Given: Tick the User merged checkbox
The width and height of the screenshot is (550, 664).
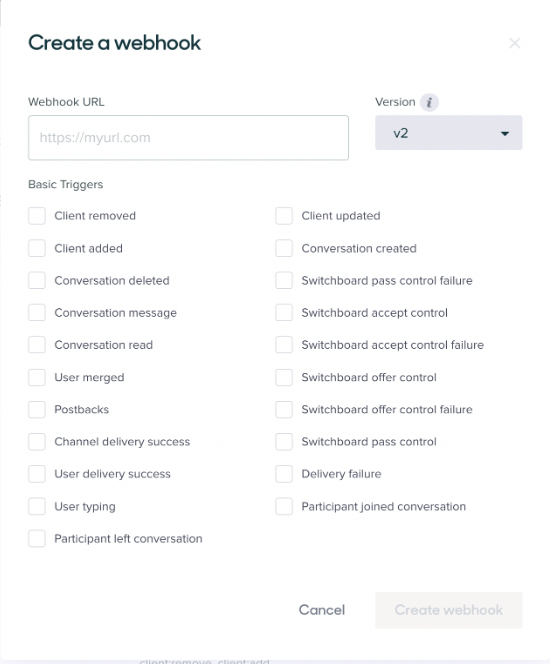Looking at the screenshot, I should (x=37, y=377).
